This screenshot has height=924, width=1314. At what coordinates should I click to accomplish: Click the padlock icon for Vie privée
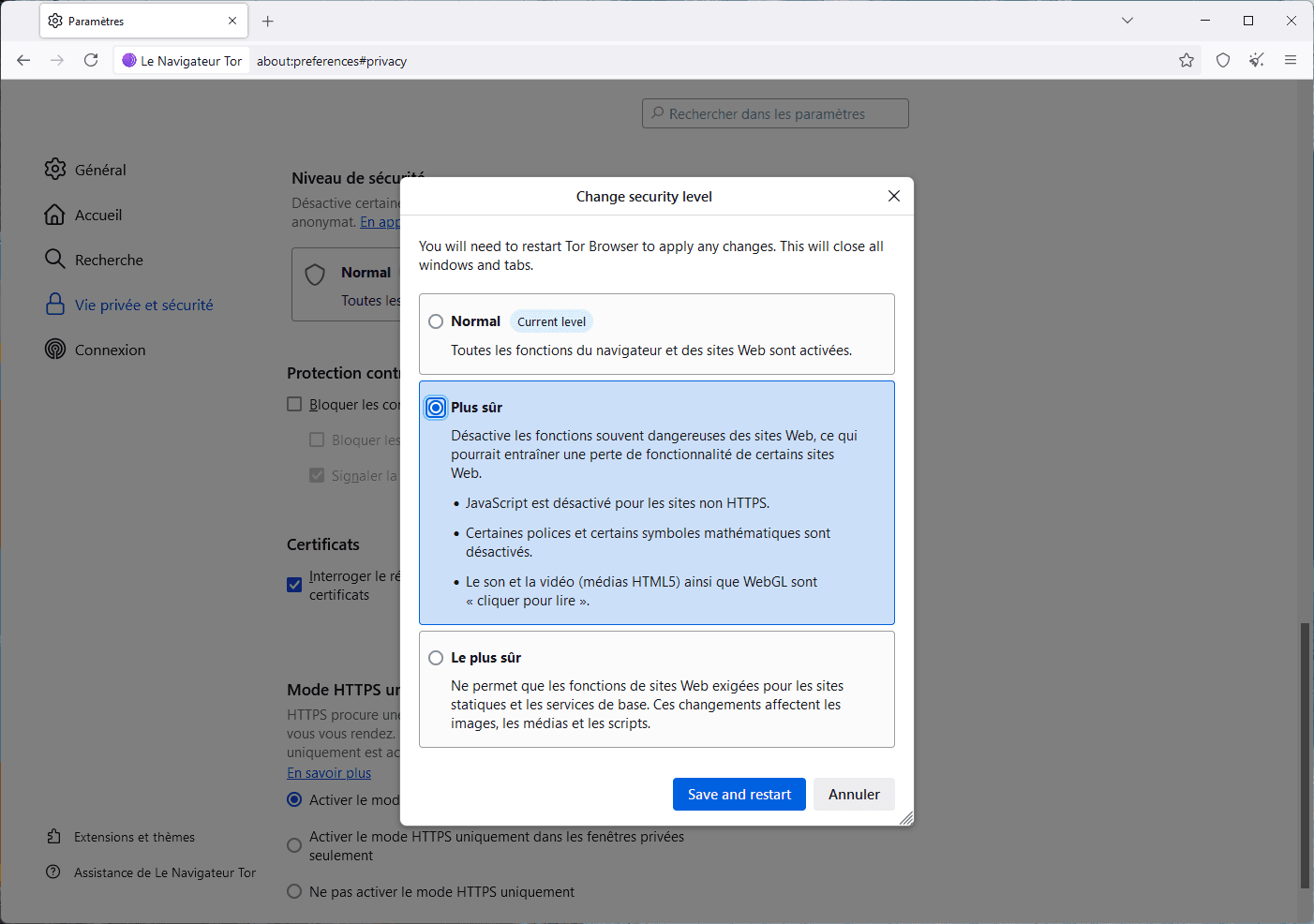(x=55, y=304)
